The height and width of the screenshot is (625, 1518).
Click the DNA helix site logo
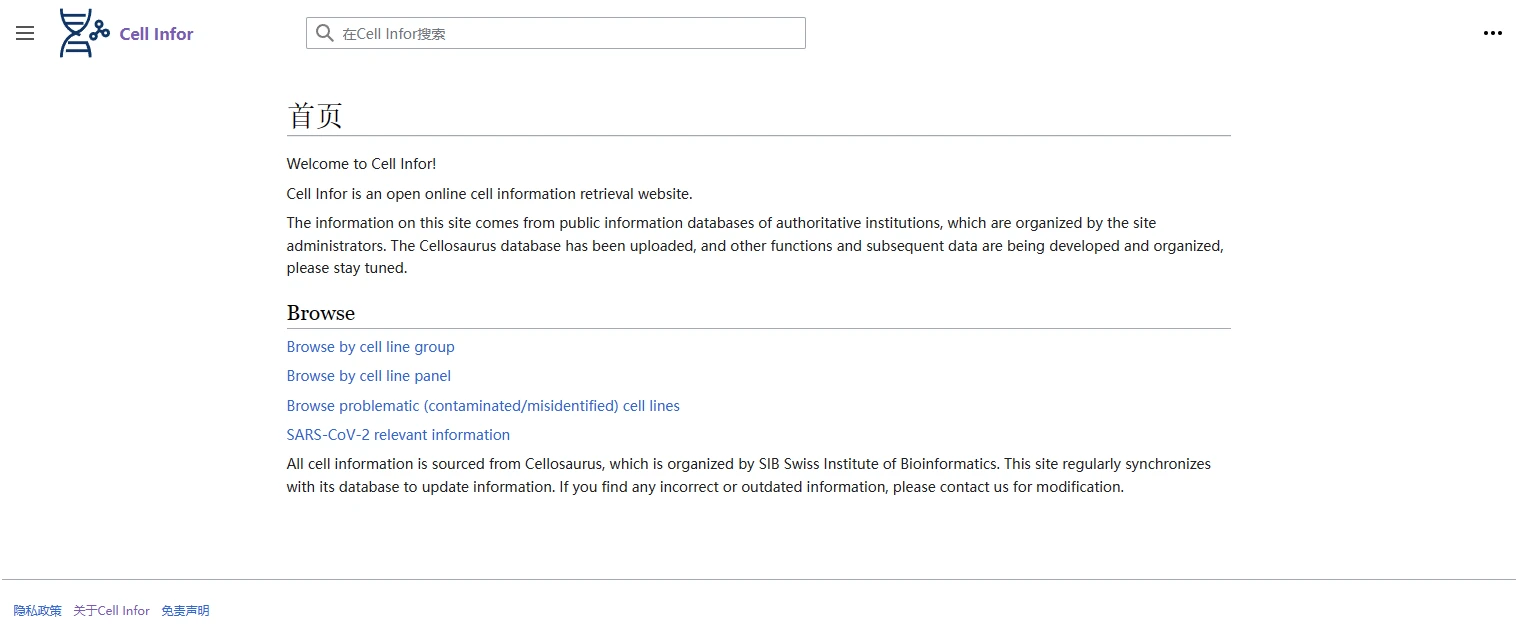[x=84, y=33]
